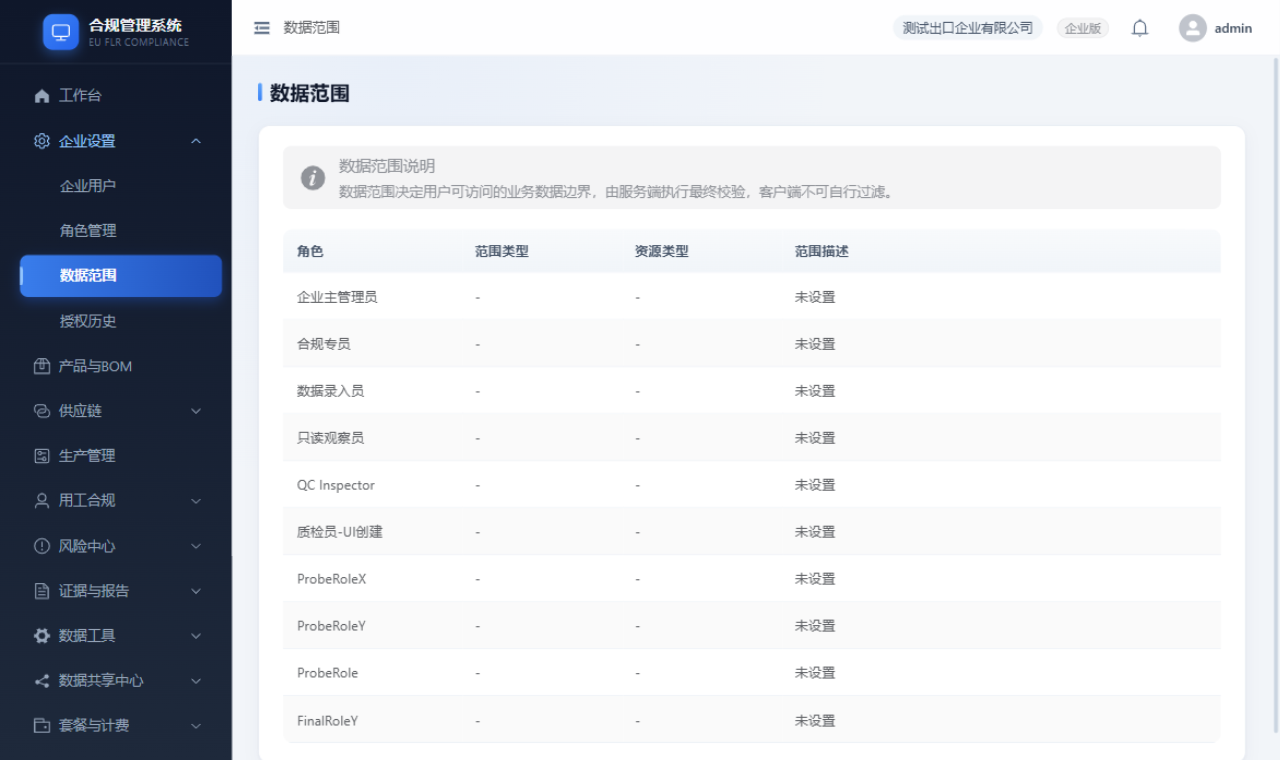Collapse the 企业设置 menu chevron
This screenshot has height=760, width=1280.
point(196,141)
